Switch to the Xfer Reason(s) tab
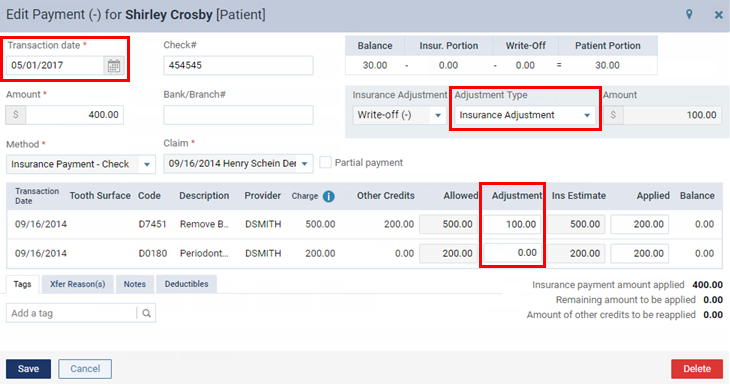730x385 pixels. coord(78,284)
